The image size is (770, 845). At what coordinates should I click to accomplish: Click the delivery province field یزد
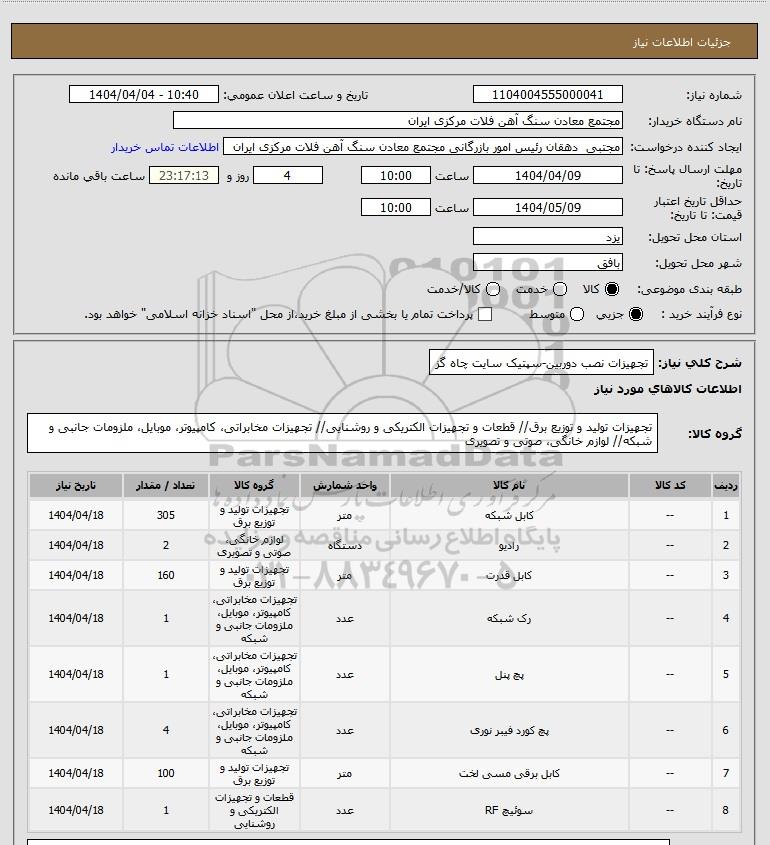click(547, 237)
